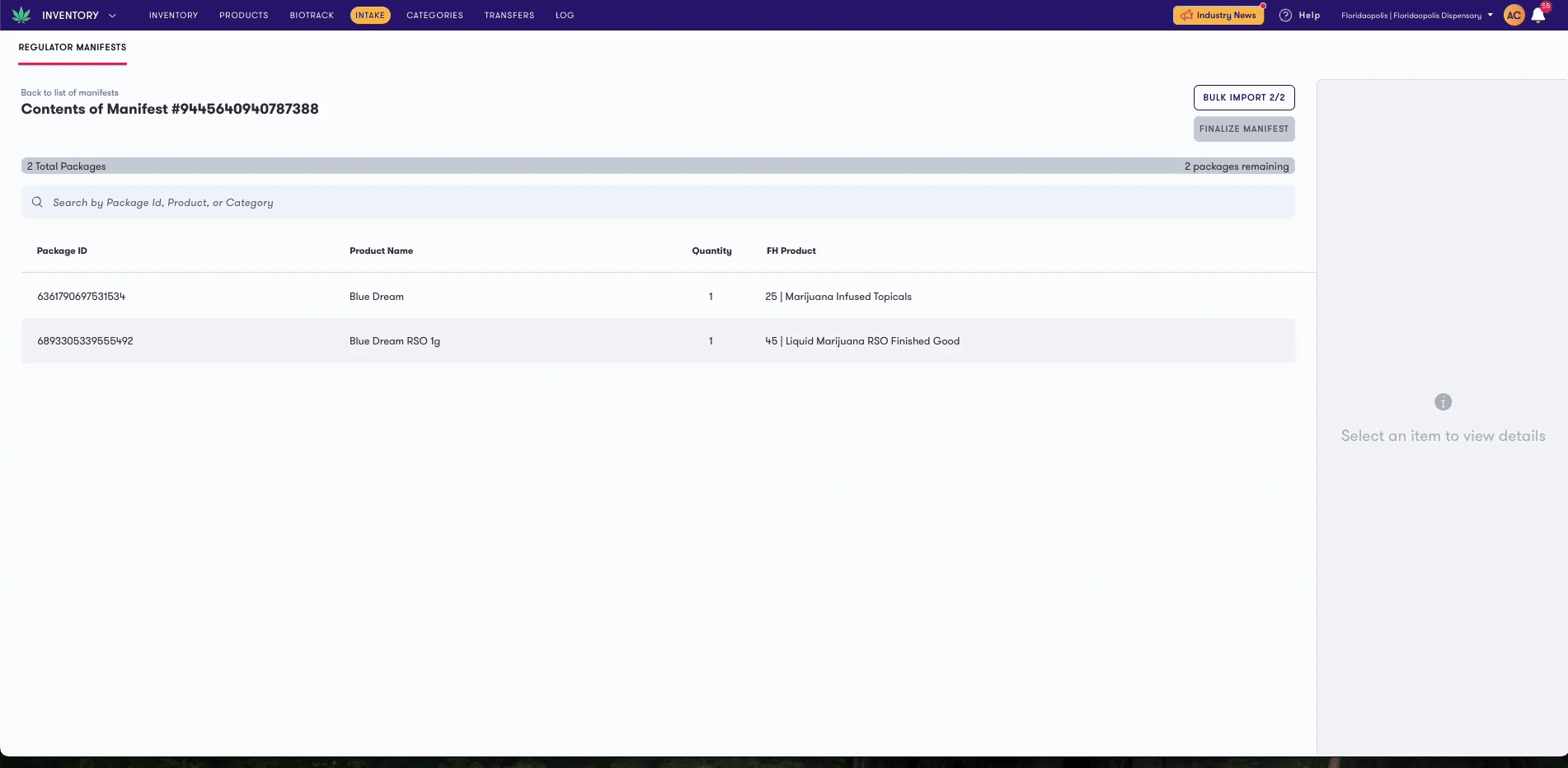Click the FH Product column header
The image size is (1568, 768).
791,251
